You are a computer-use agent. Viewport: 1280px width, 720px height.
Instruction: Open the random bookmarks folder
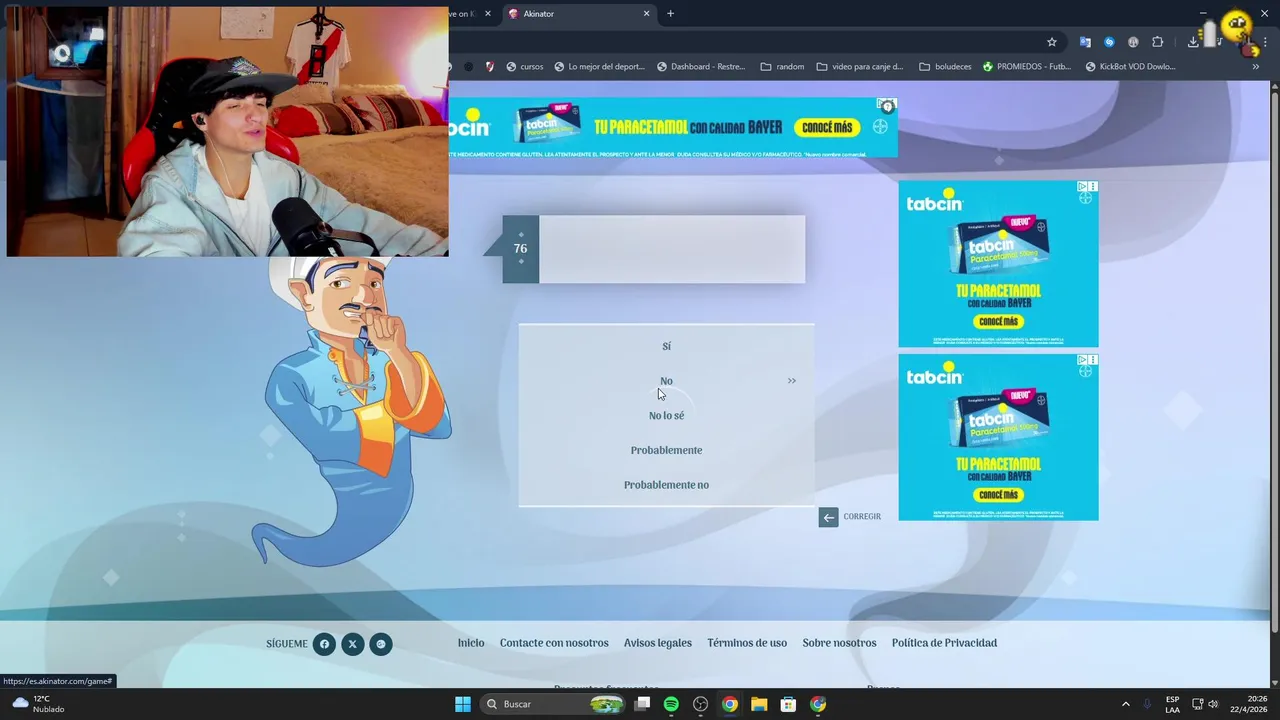coord(782,67)
